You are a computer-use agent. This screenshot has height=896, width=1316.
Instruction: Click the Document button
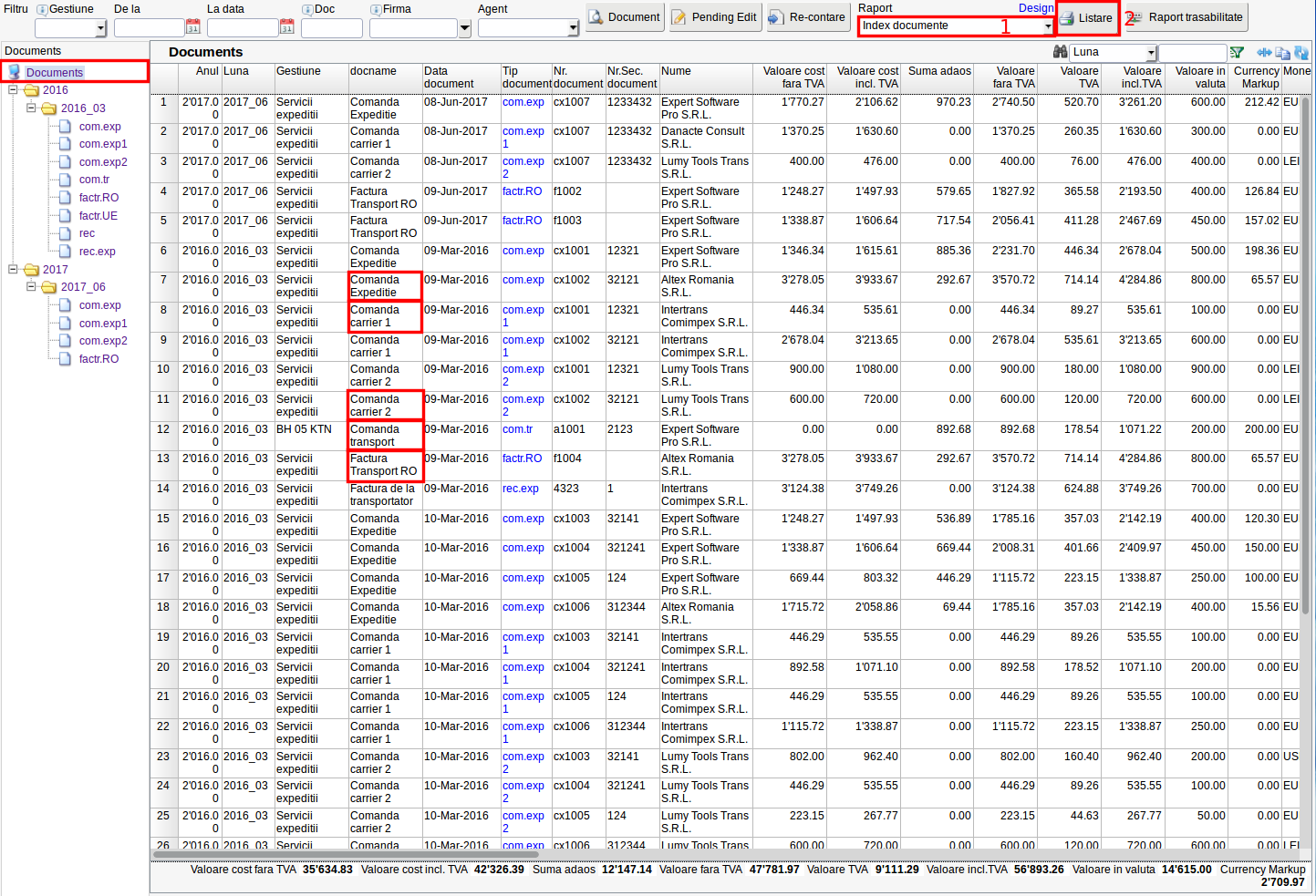point(625,17)
